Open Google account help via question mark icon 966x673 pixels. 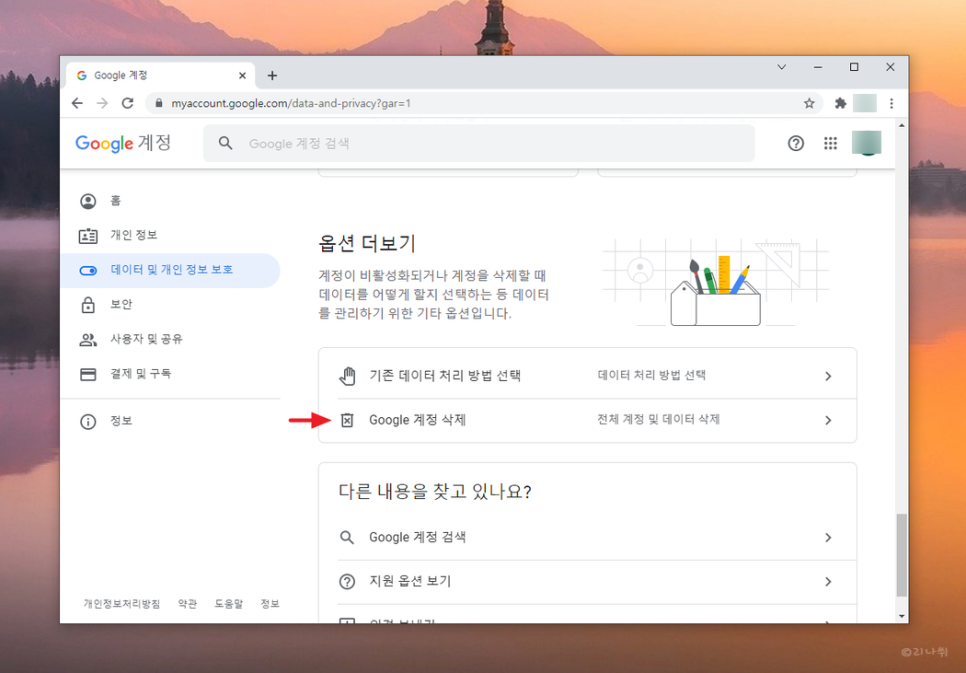pyautogui.click(x=795, y=143)
